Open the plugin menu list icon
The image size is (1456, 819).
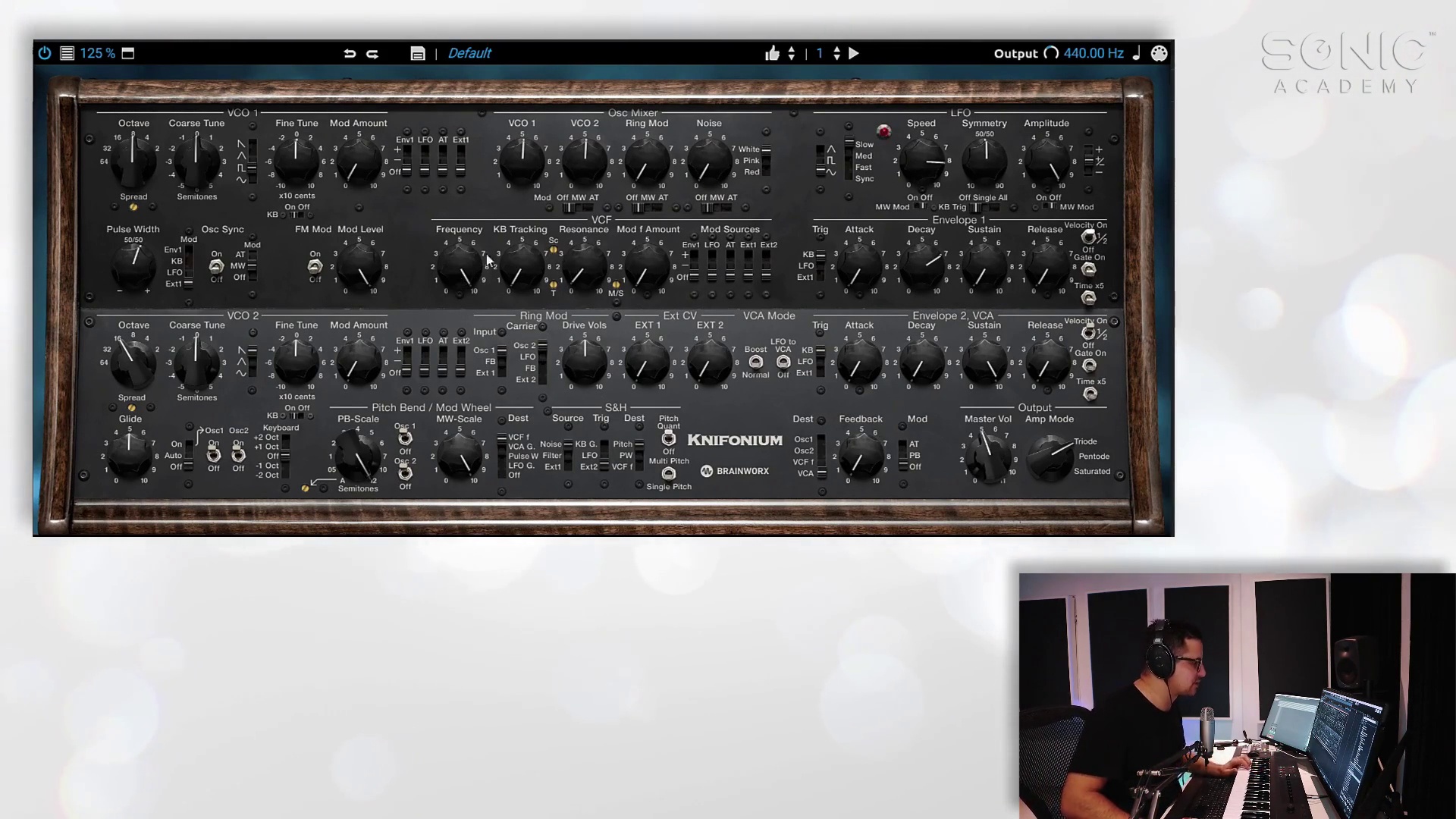67,53
